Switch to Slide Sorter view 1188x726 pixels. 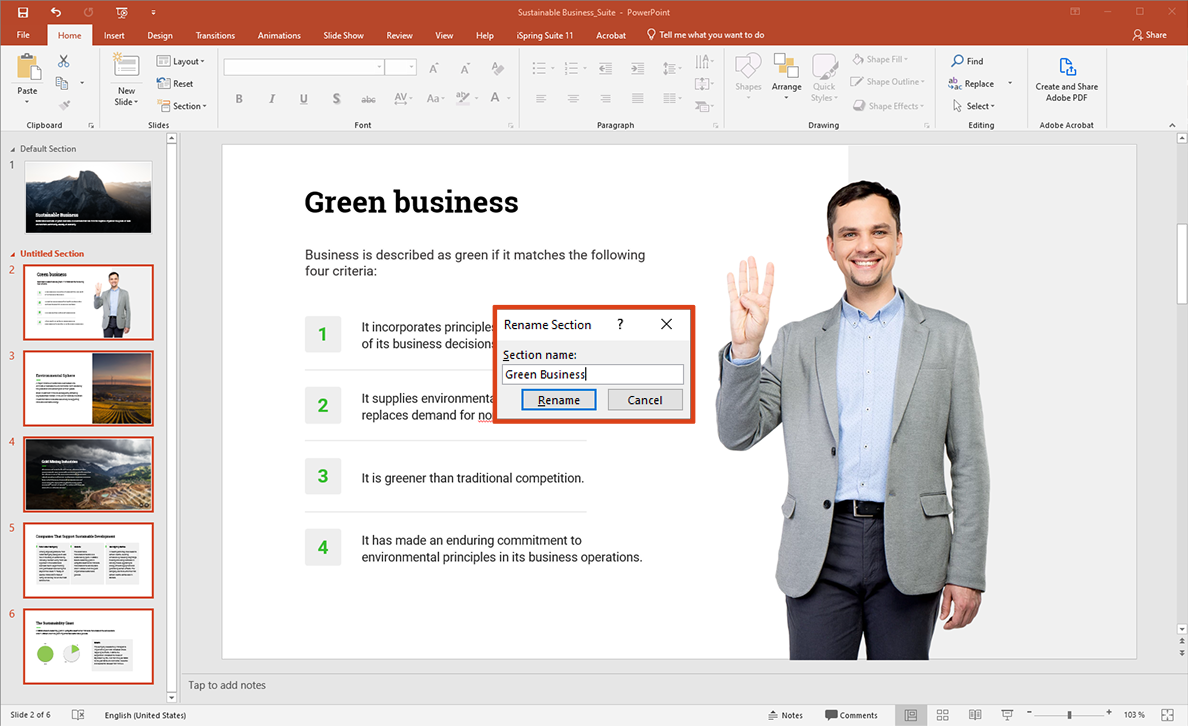943,714
